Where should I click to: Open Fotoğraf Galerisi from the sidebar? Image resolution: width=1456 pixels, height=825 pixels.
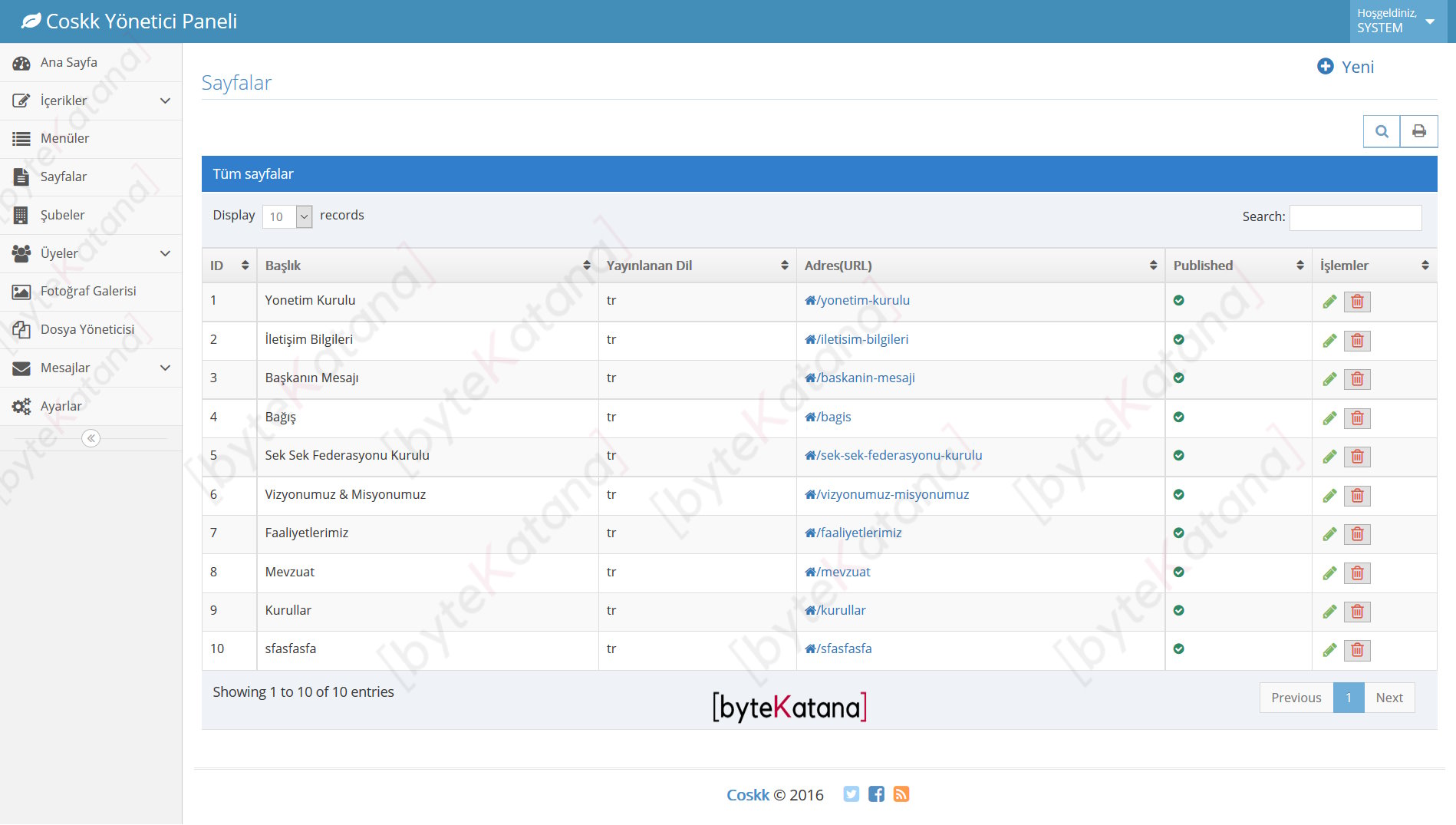coord(88,291)
